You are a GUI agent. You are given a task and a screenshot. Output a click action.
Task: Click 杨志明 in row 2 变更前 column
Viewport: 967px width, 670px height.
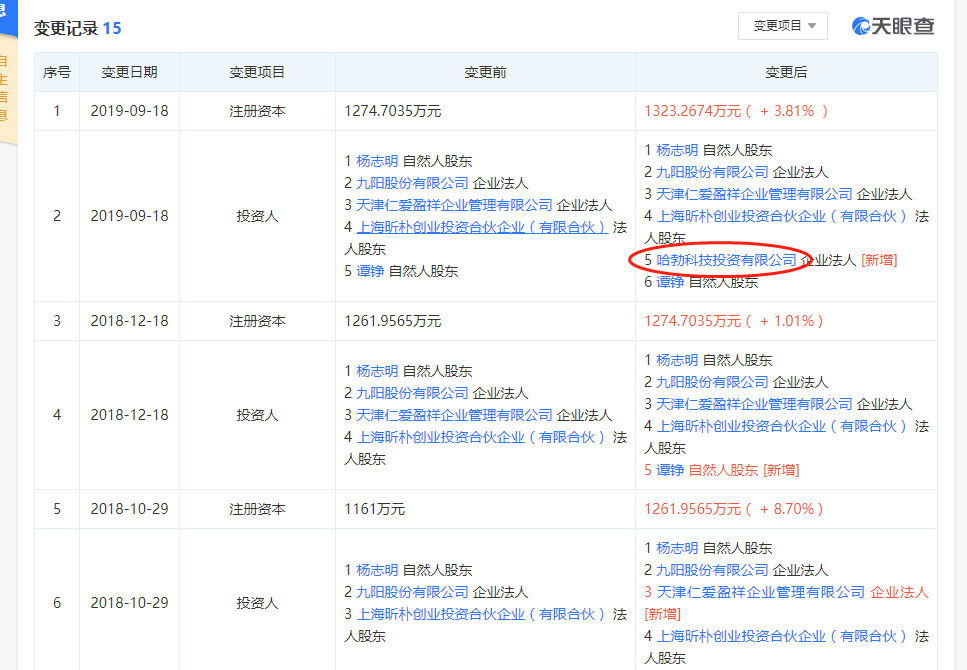click(377, 161)
